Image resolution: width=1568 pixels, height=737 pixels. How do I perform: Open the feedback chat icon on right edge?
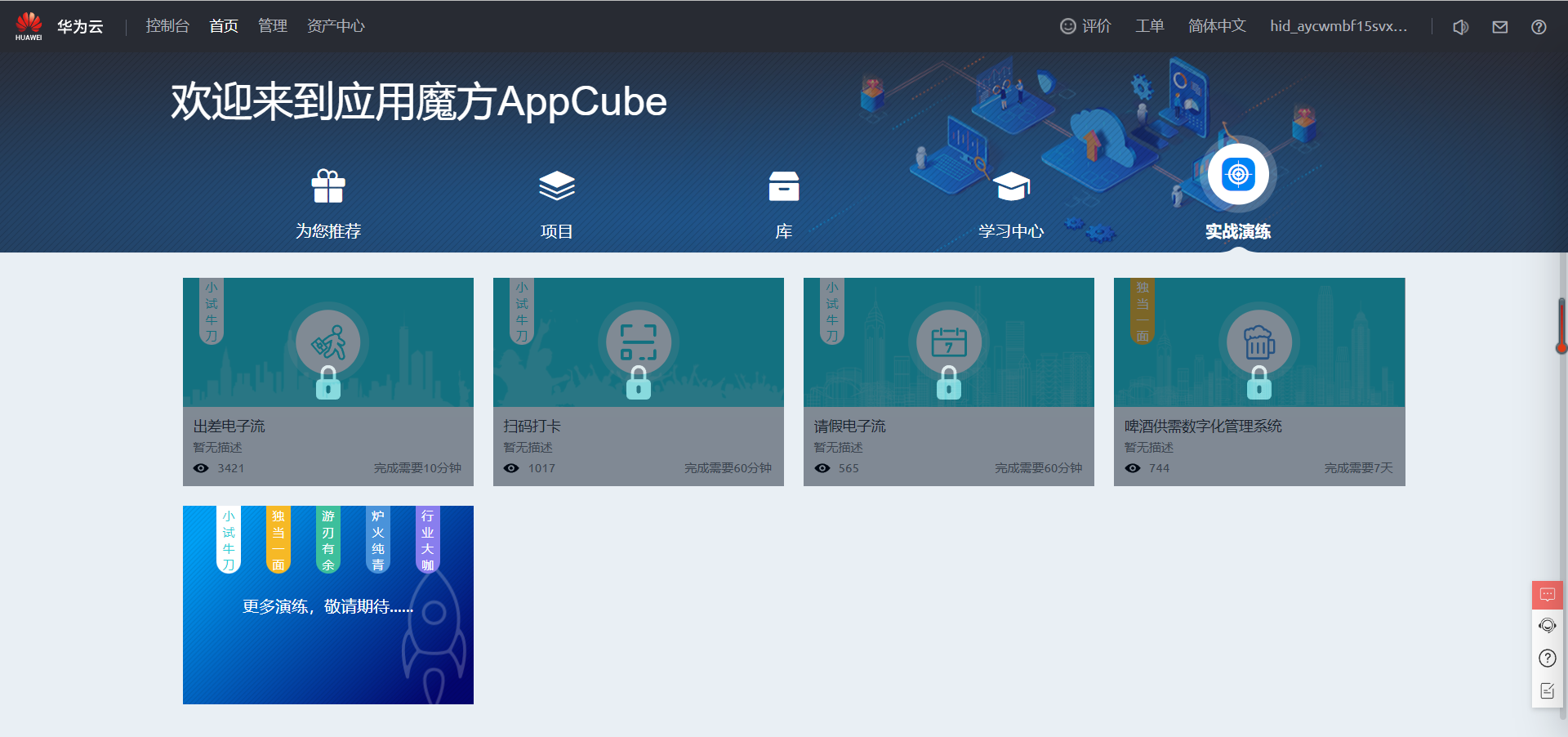[1546, 595]
